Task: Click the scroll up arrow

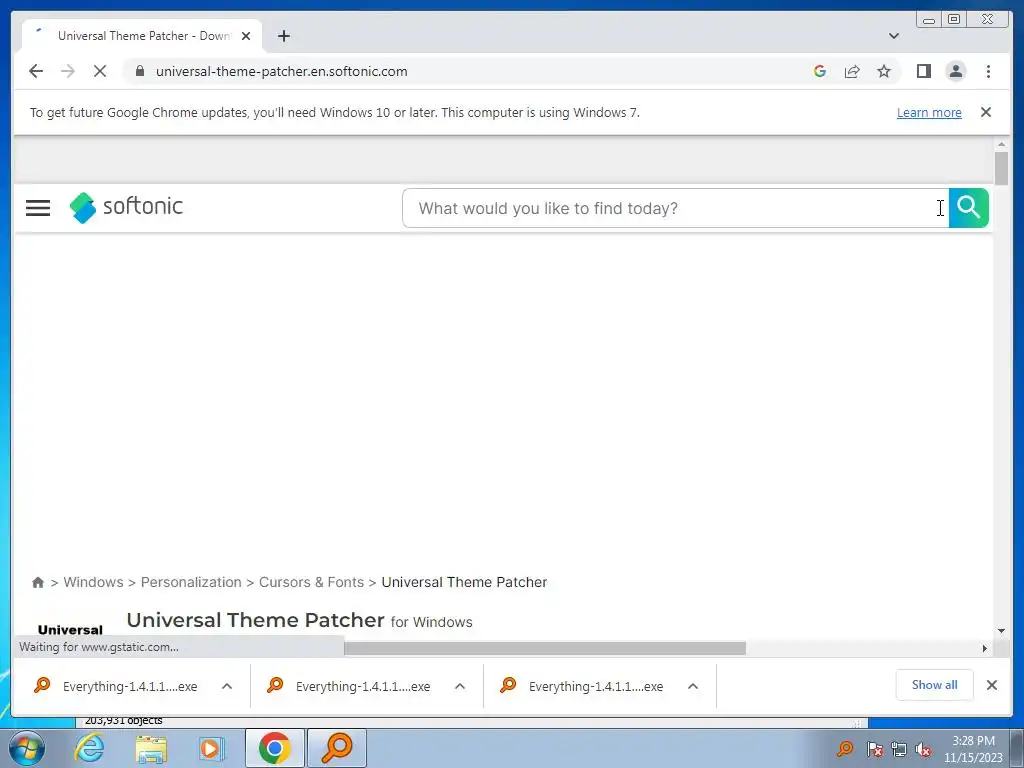Action: tap(1001, 144)
